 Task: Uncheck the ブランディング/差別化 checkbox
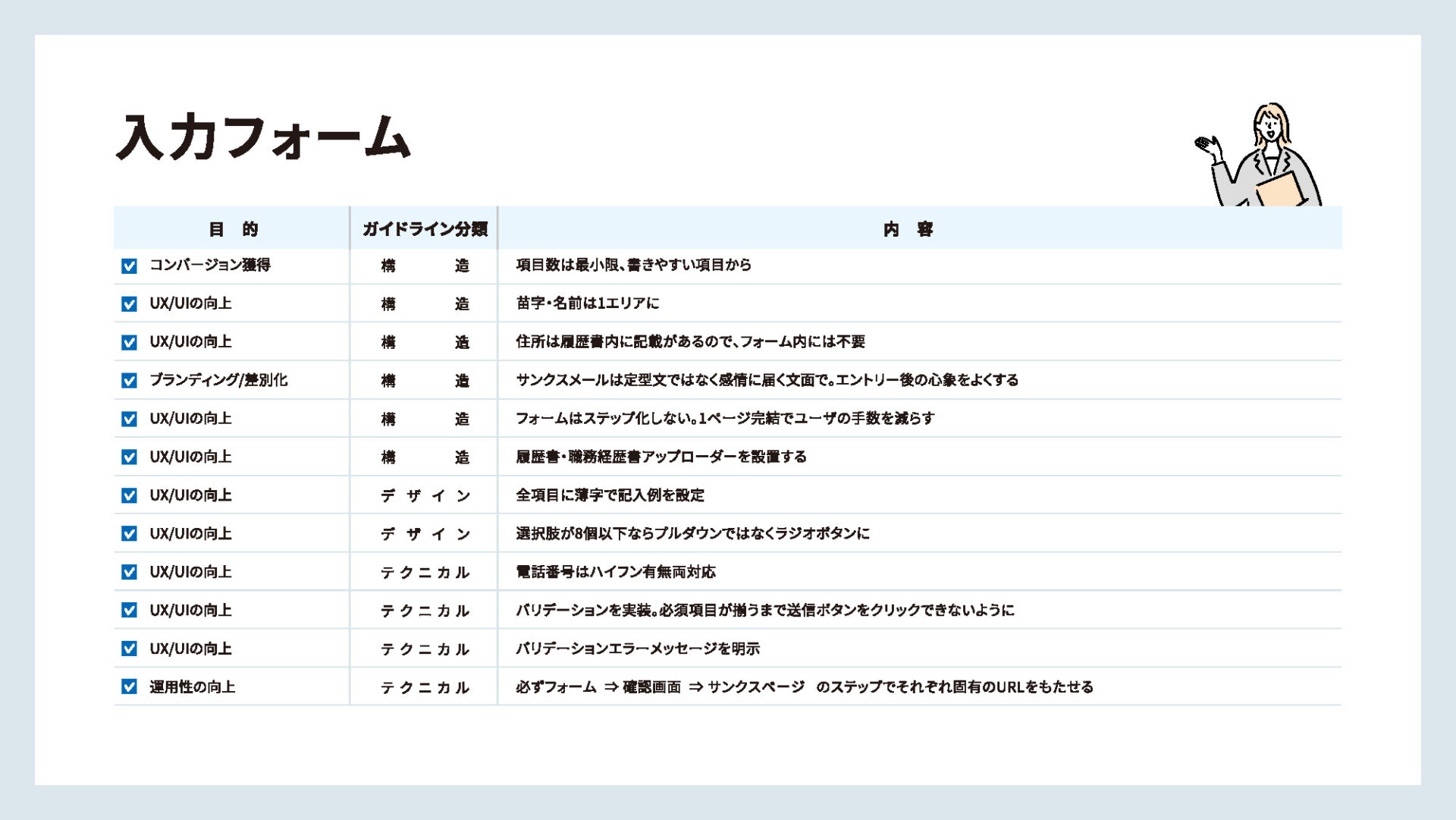point(129,381)
